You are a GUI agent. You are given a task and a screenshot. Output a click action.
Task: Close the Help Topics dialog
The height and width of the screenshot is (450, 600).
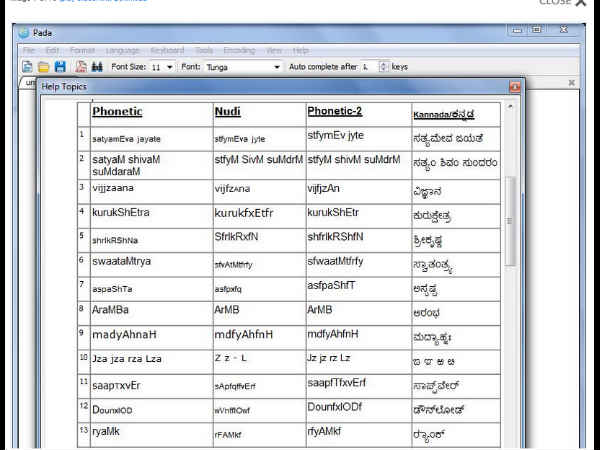tap(515, 87)
